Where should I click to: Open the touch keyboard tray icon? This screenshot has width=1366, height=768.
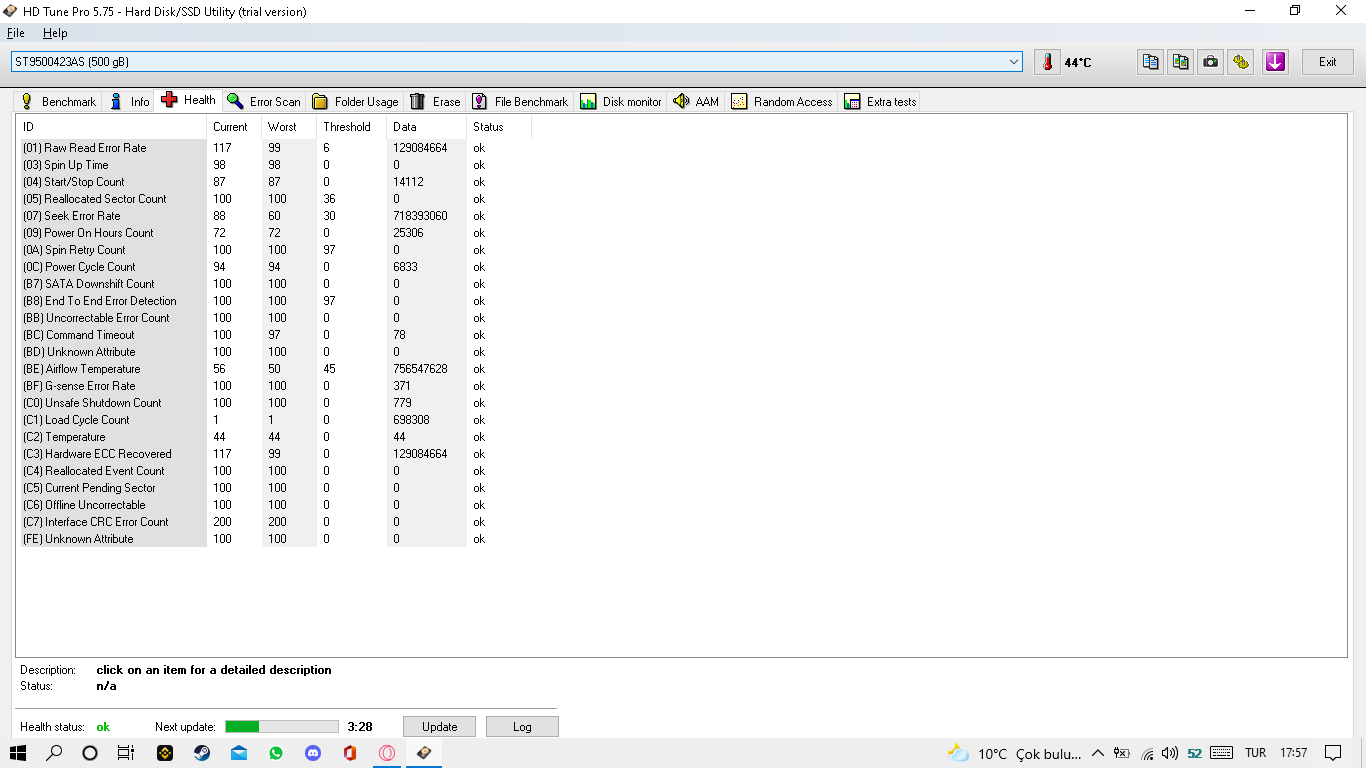(1221, 753)
